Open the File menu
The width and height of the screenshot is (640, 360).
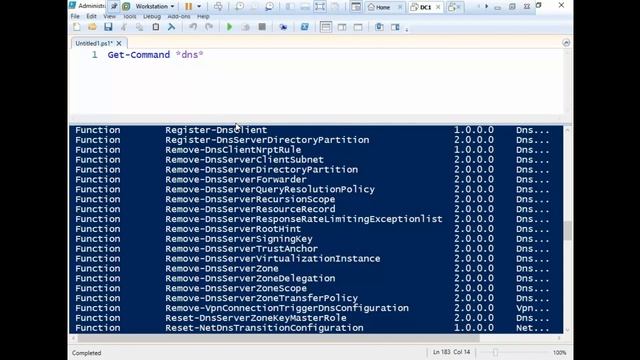[75, 16]
